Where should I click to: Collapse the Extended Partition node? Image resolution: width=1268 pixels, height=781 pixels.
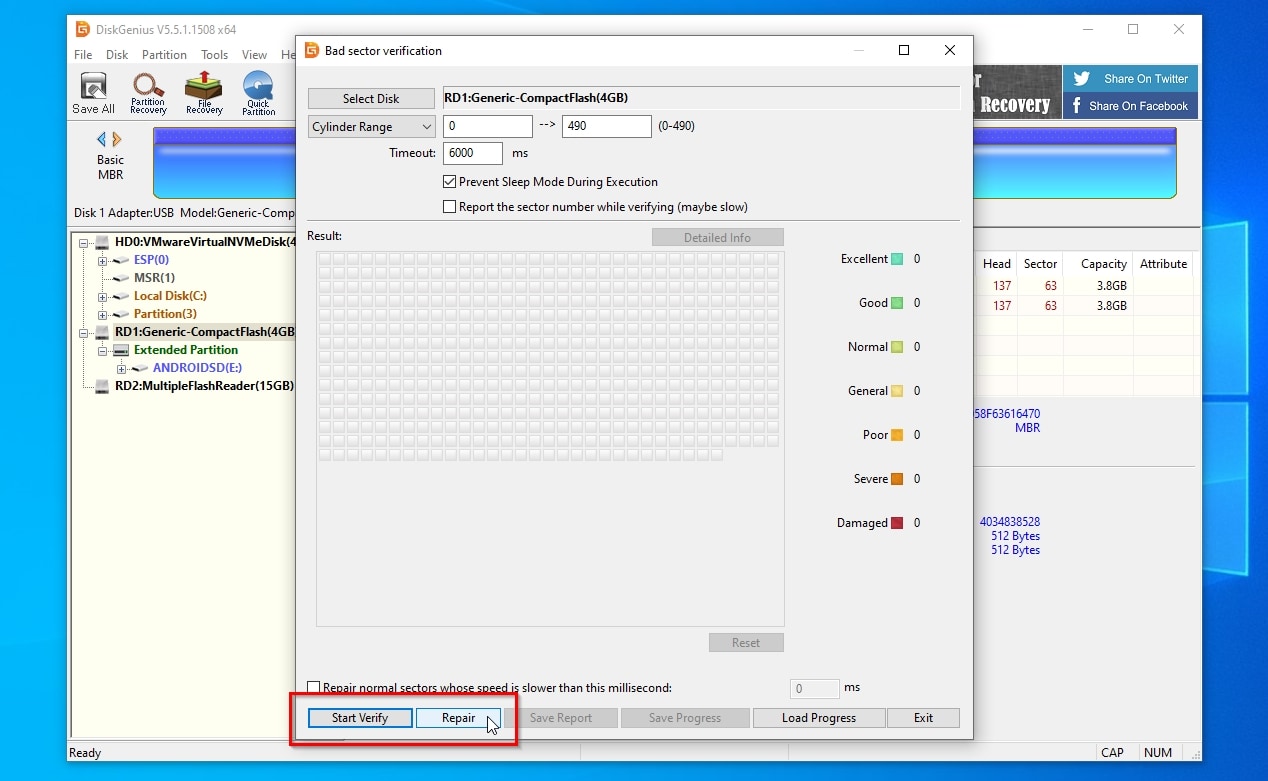(x=102, y=351)
